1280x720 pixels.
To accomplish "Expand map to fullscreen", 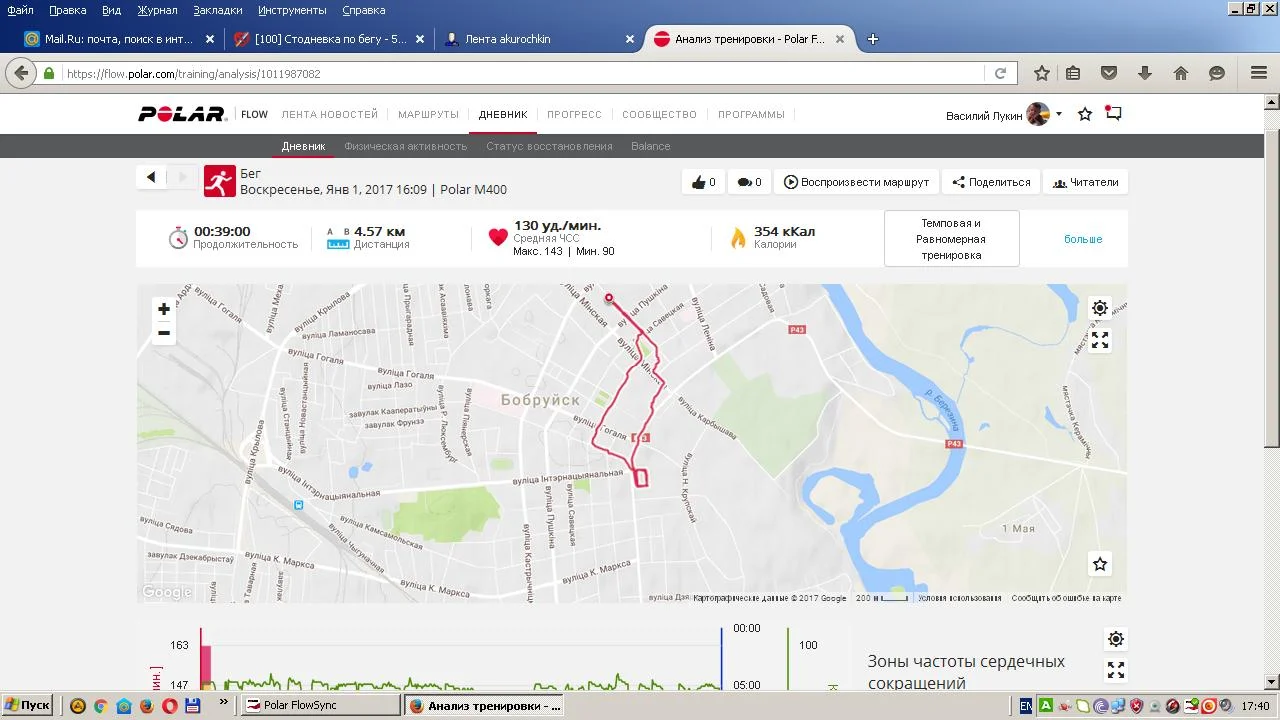I will click(x=1099, y=341).
